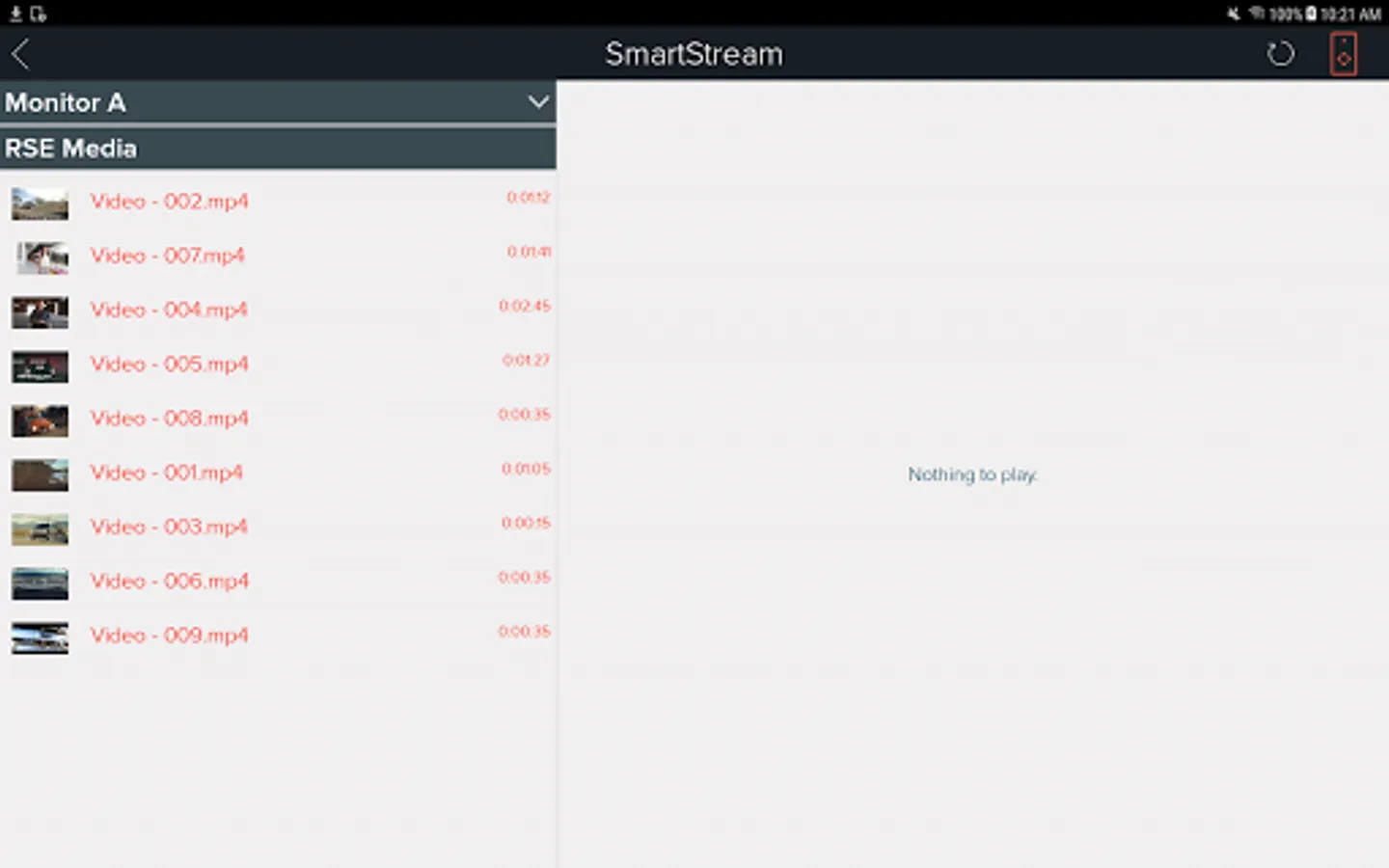Click the Nothing to play message
Image resolution: width=1389 pixels, height=868 pixels.
(972, 475)
